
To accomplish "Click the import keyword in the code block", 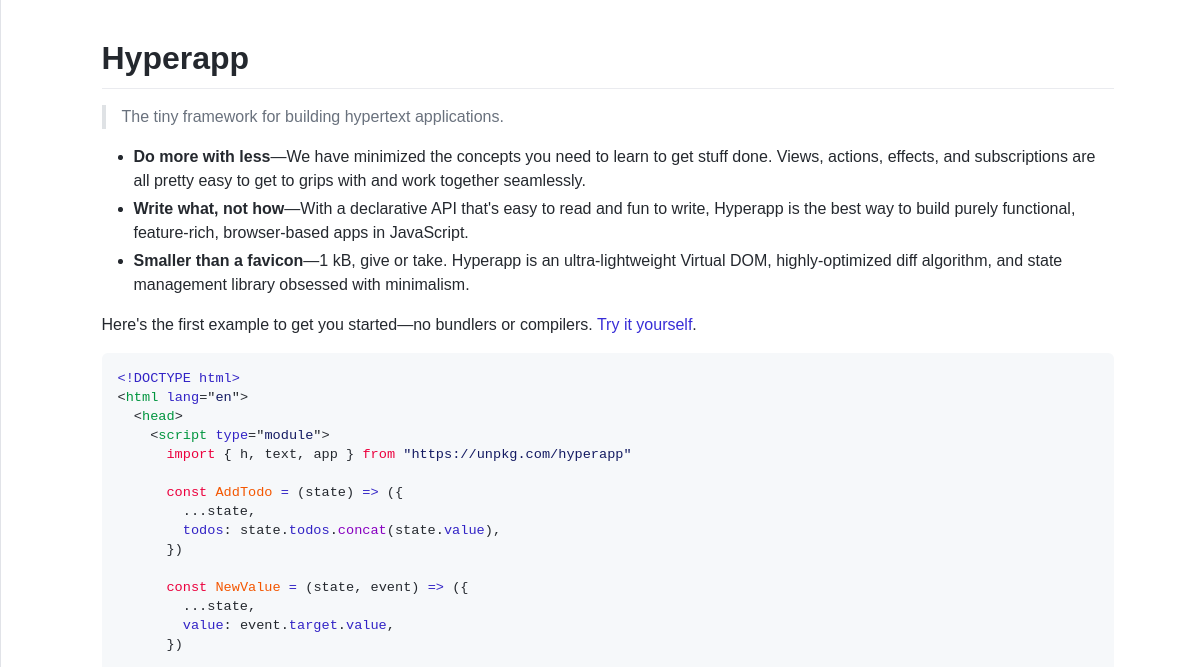I will [190, 454].
